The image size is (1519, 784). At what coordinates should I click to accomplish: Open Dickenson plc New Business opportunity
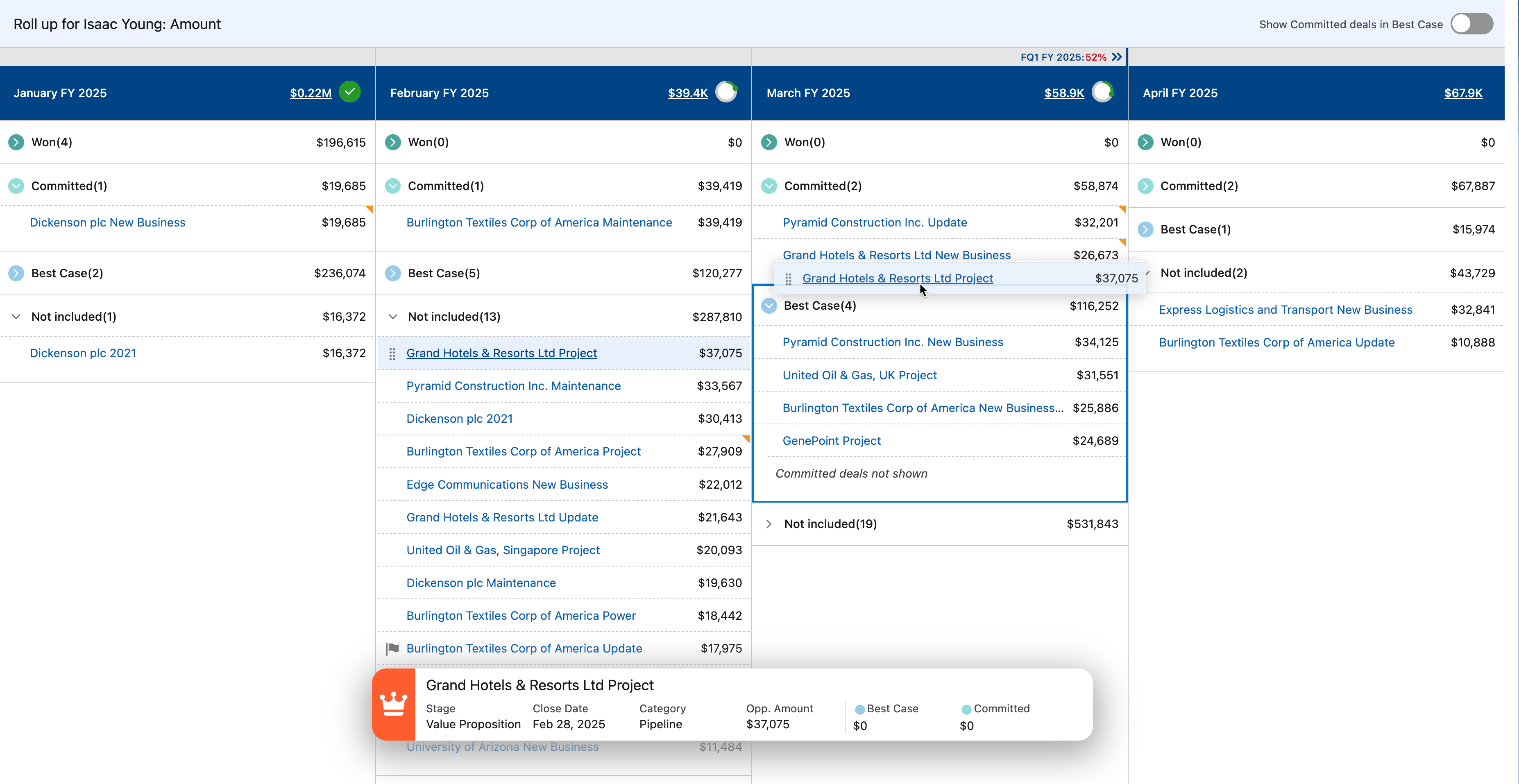[x=107, y=223]
